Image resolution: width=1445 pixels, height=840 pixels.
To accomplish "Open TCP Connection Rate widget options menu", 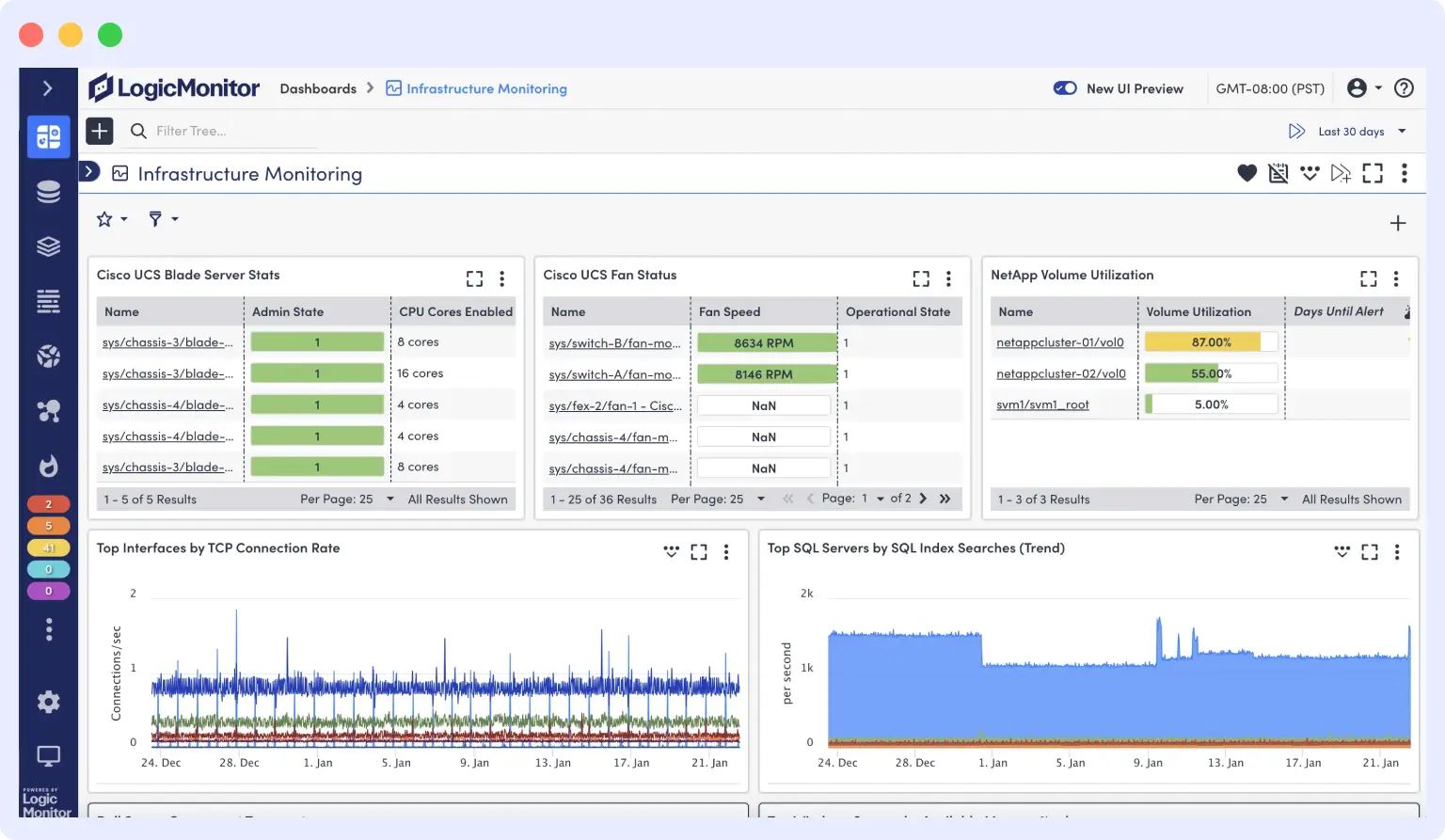I will point(726,552).
